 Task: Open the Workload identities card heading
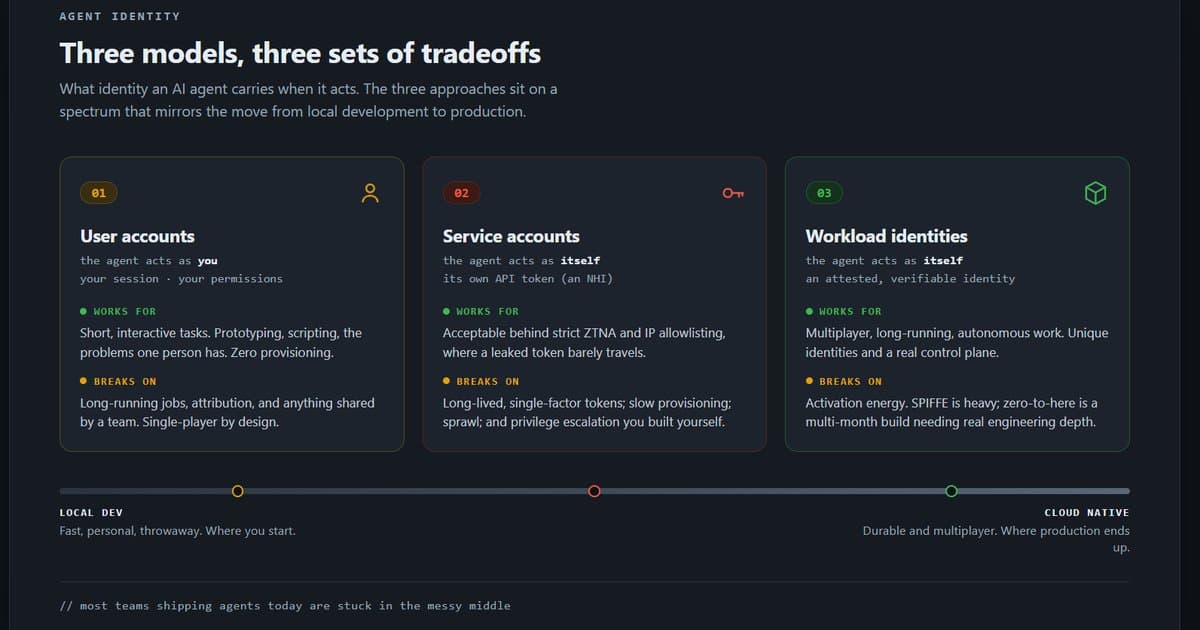[887, 236]
